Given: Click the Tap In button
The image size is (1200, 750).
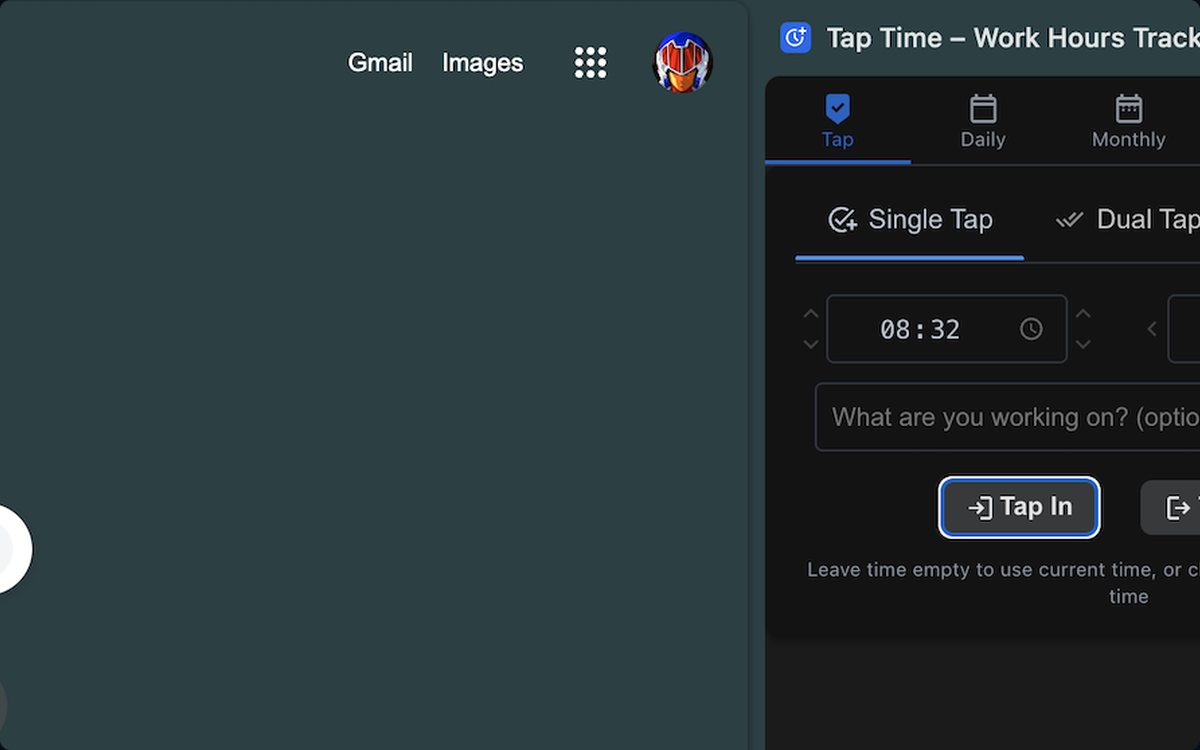Looking at the screenshot, I should click(1019, 507).
